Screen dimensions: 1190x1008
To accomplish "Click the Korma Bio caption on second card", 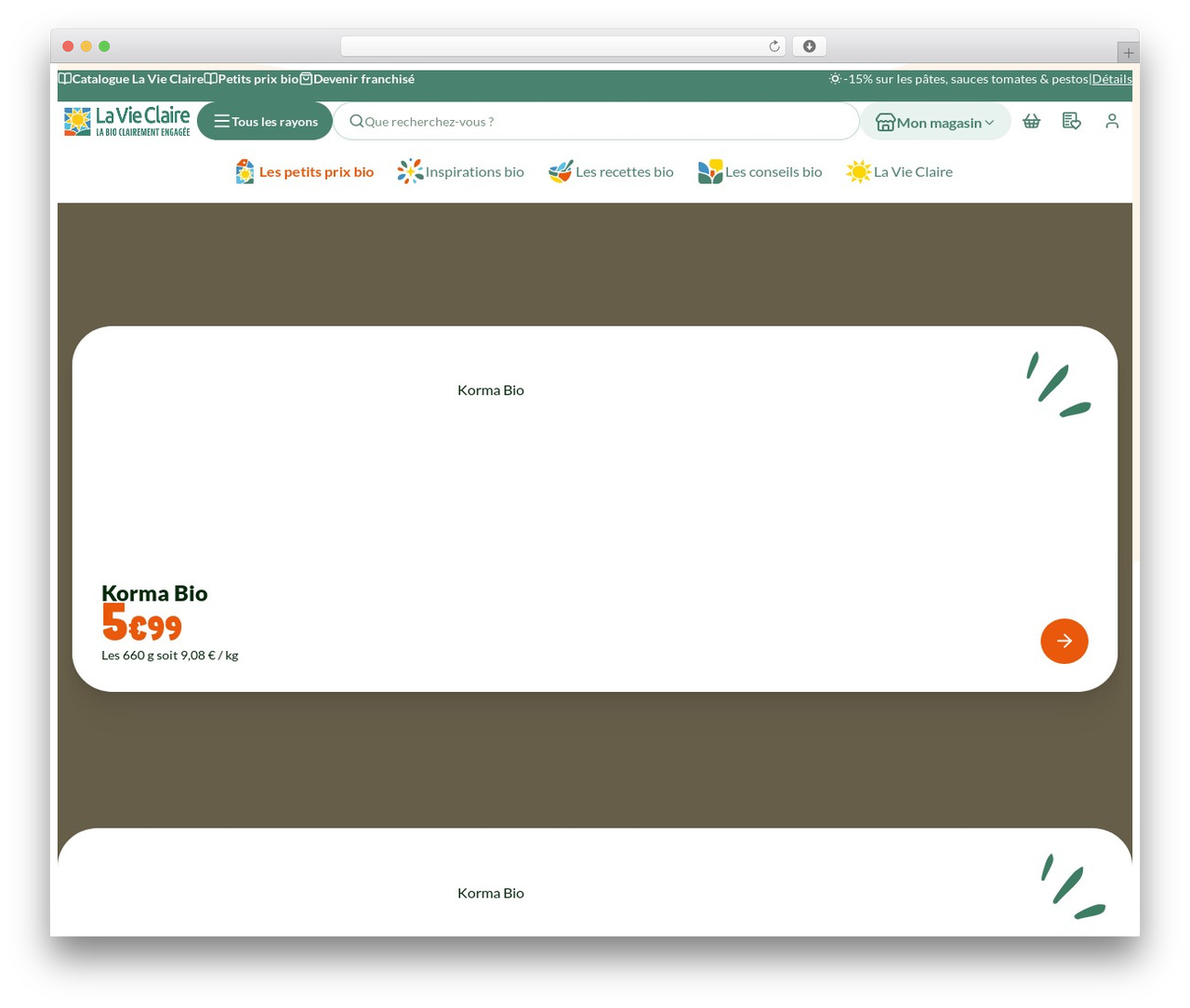I will 491,893.
